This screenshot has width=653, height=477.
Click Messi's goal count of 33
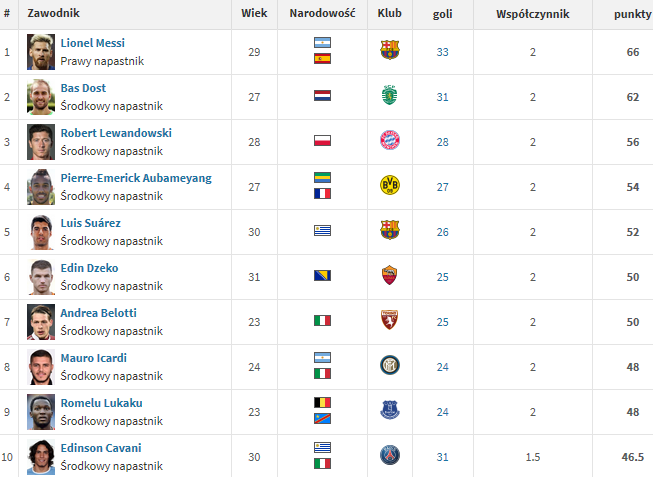[x=442, y=52]
